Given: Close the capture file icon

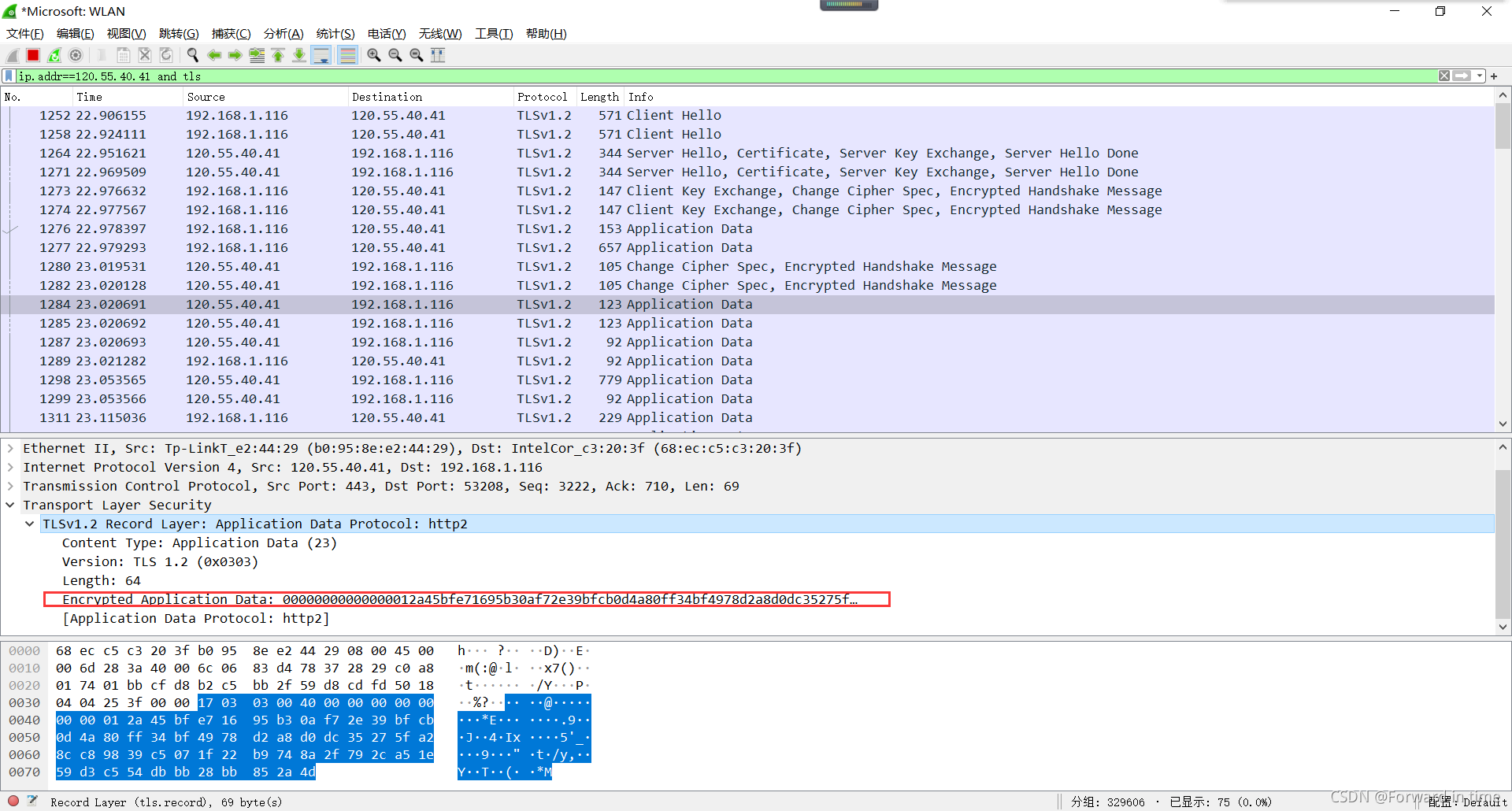Looking at the screenshot, I should tap(145, 55).
